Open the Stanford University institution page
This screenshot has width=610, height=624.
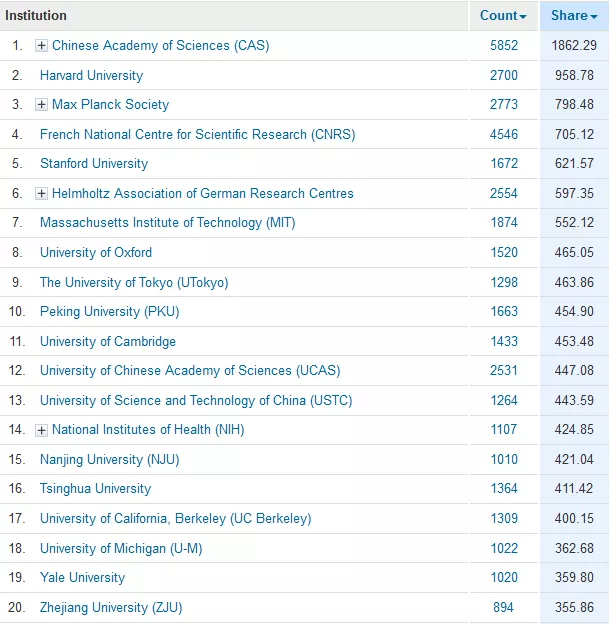pyautogui.click(x=93, y=164)
